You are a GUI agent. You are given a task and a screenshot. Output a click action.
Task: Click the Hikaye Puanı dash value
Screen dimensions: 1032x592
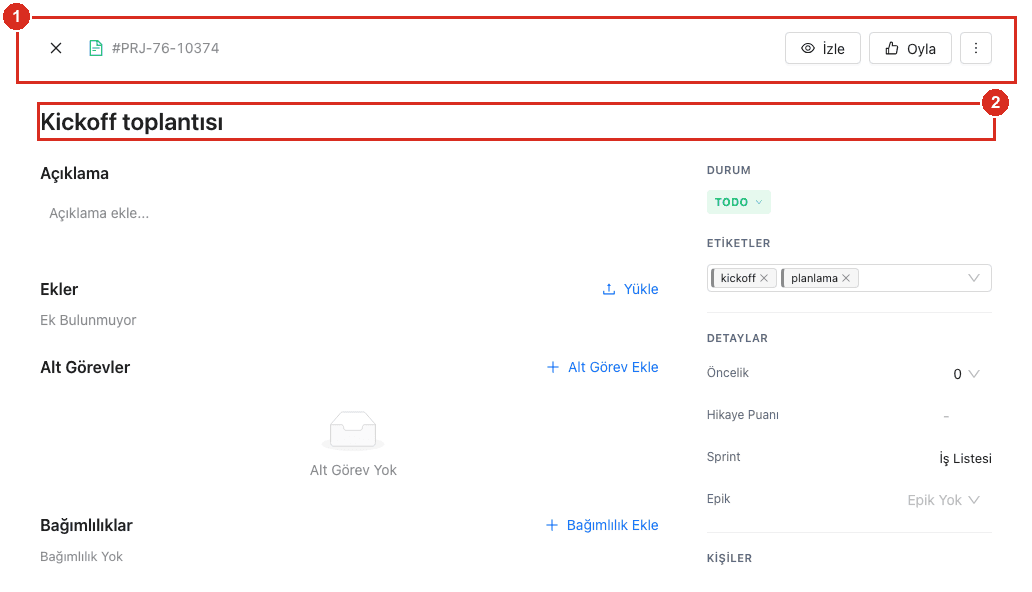tap(946, 416)
